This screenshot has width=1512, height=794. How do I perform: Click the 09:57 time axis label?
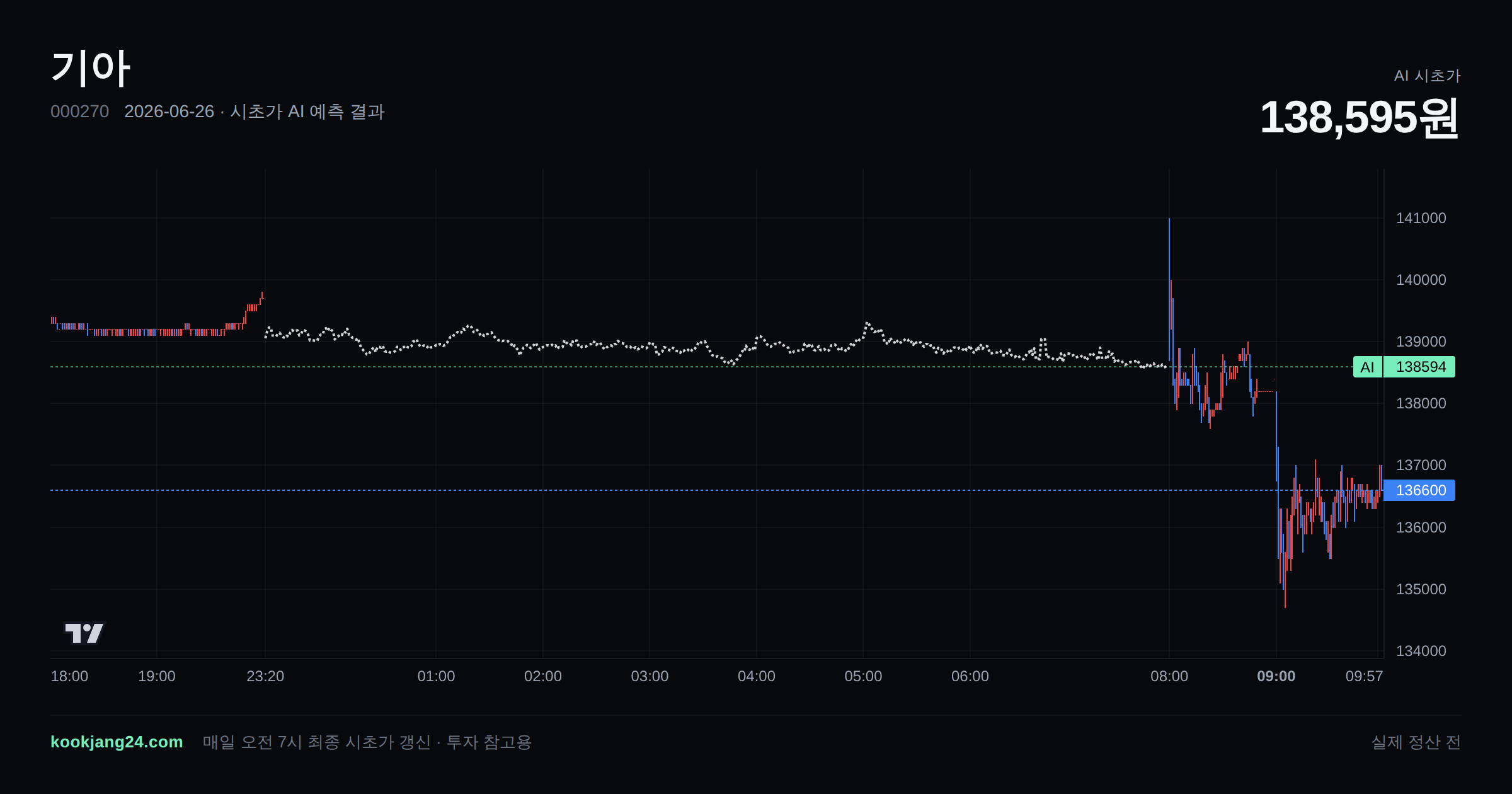pyautogui.click(x=1365, y=676)
